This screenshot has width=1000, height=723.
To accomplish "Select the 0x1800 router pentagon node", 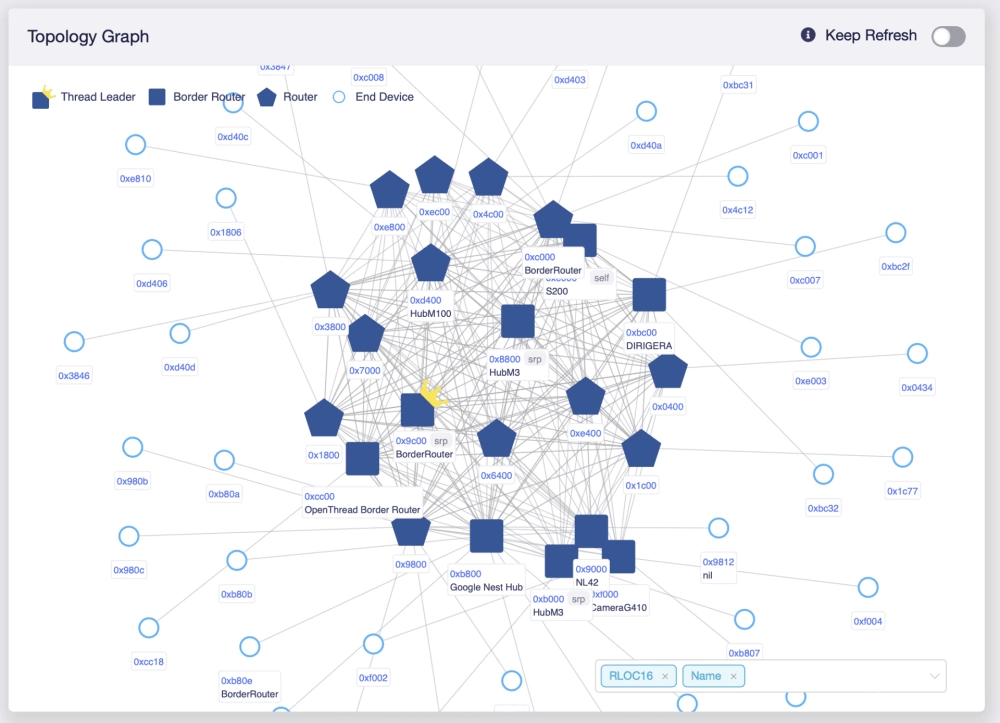I will (x=324, y=418).
